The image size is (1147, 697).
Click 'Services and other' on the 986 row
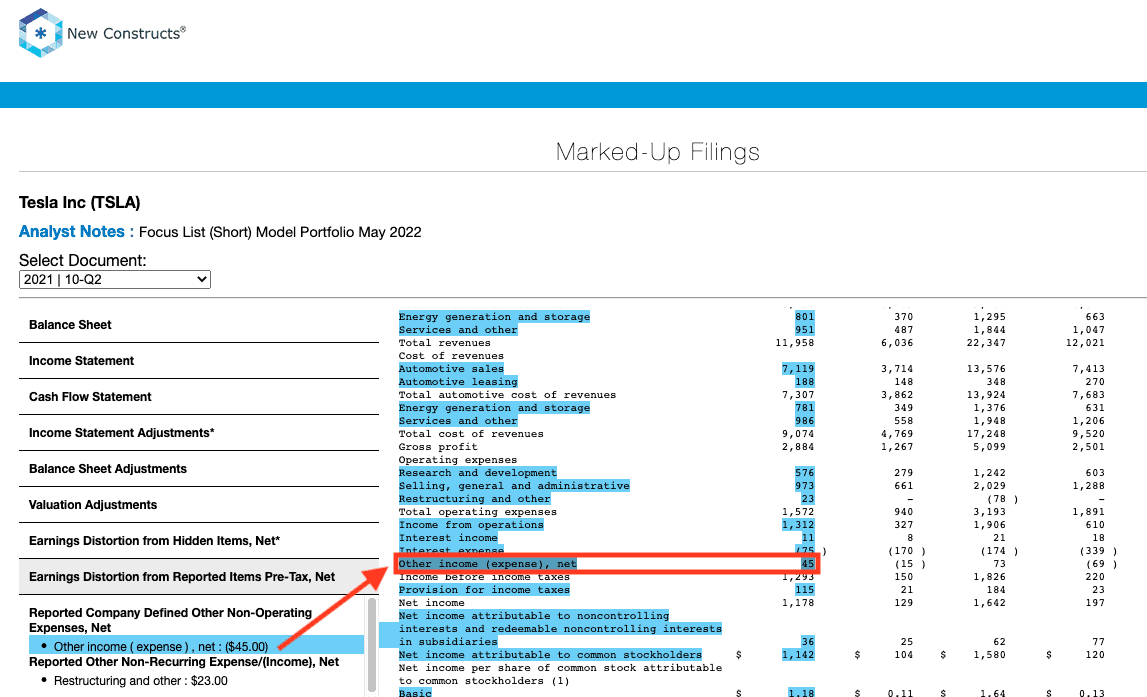tap(458, 421)
